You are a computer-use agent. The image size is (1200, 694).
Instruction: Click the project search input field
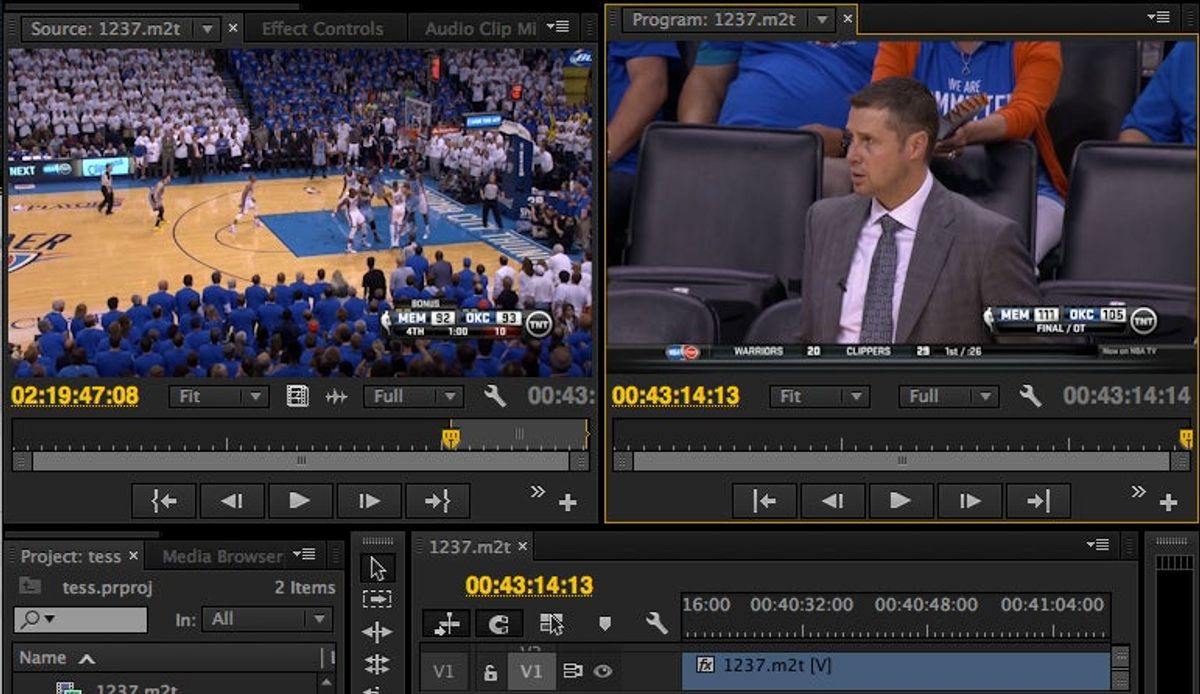pos(80,619)
